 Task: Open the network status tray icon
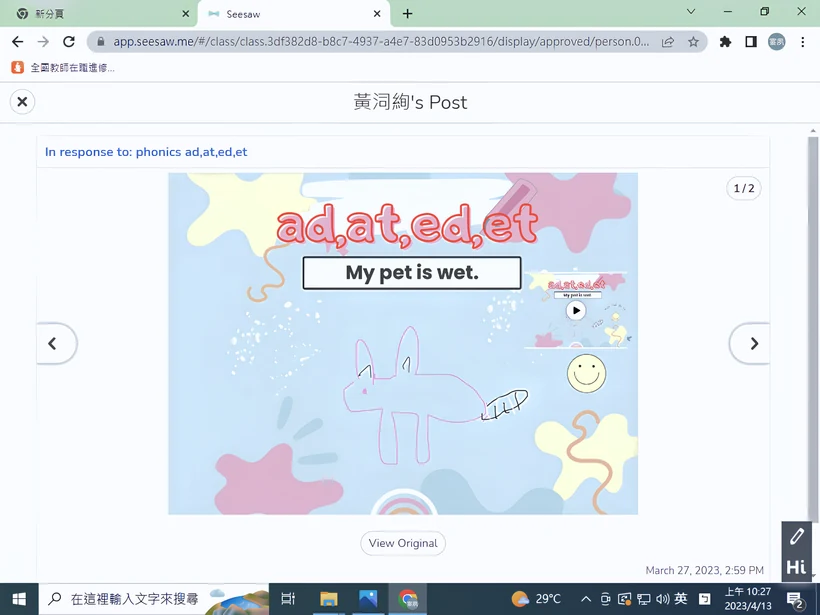click(643, 599)
